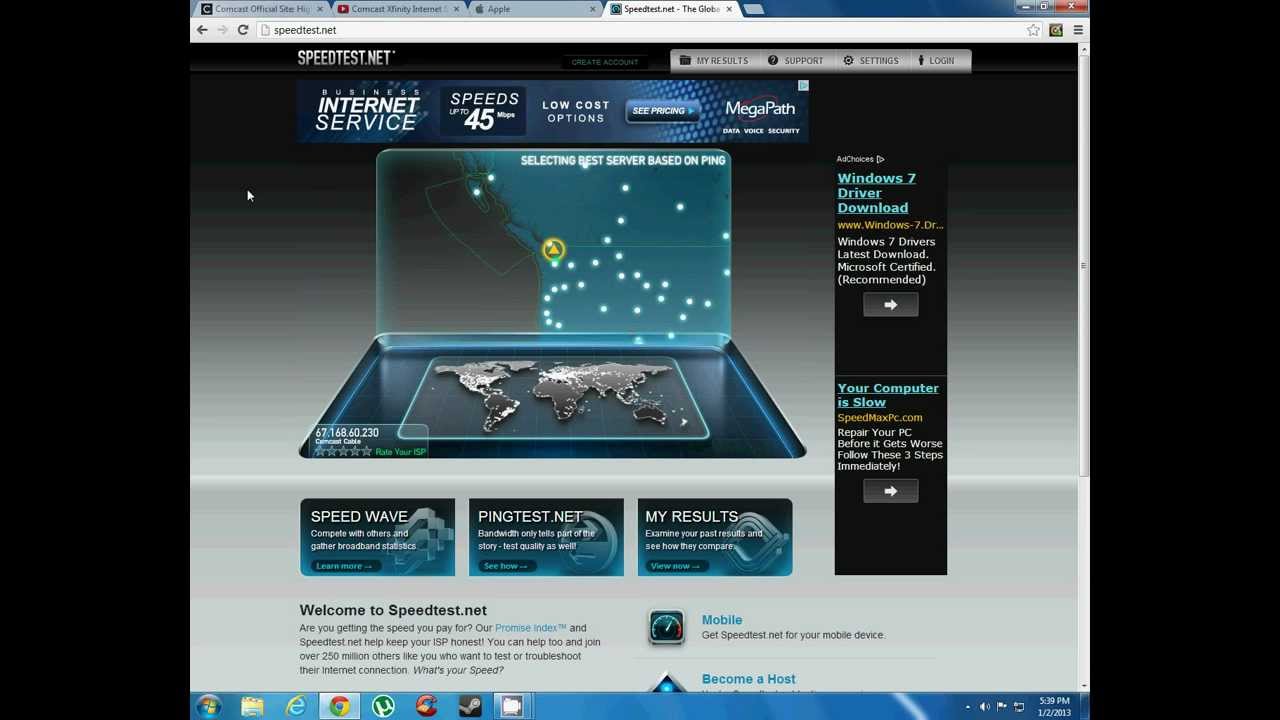Open the SPEED WAVE card

click(377, 537)
